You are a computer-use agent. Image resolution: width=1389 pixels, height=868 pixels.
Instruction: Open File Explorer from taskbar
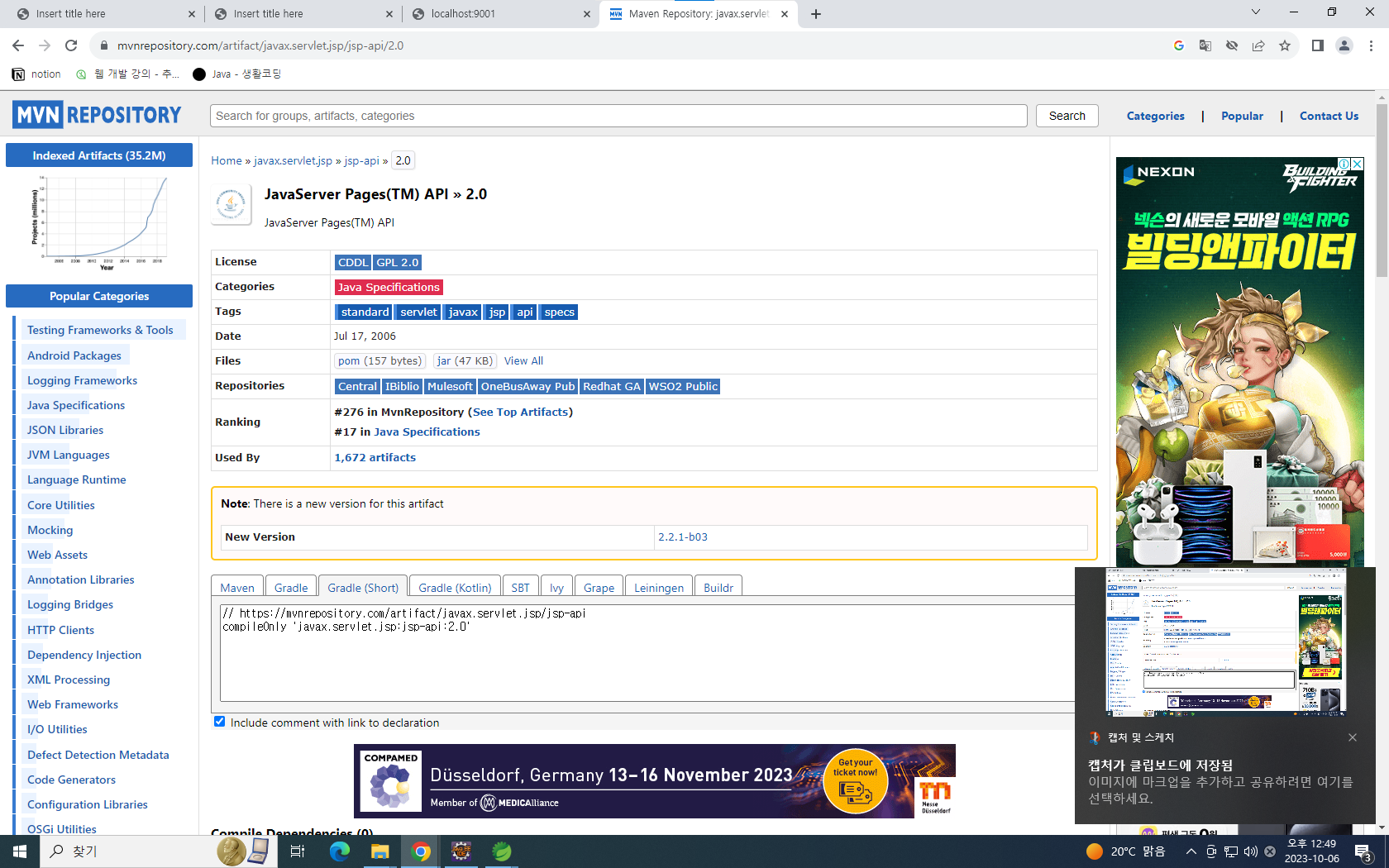tap(379, 851)
